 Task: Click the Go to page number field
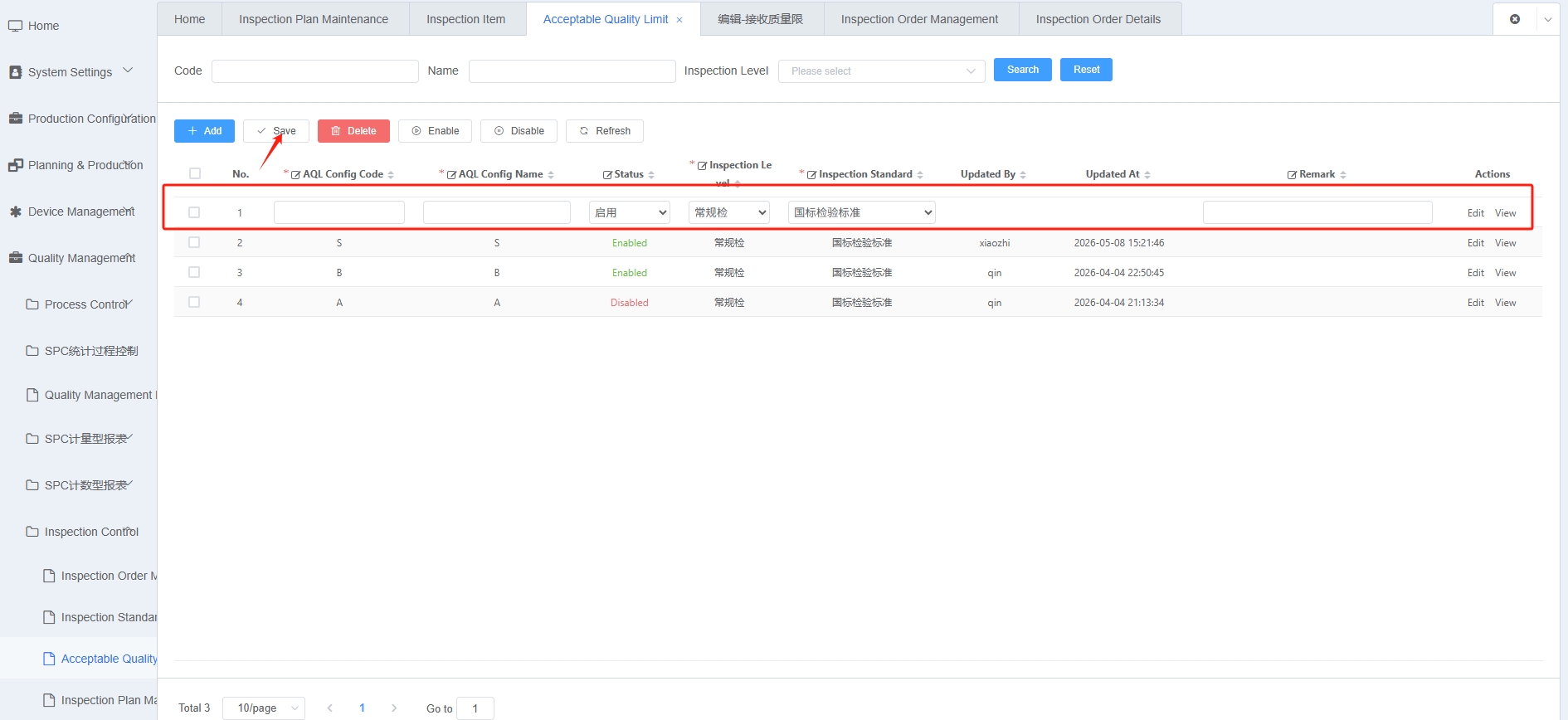(x=475, y=708)
